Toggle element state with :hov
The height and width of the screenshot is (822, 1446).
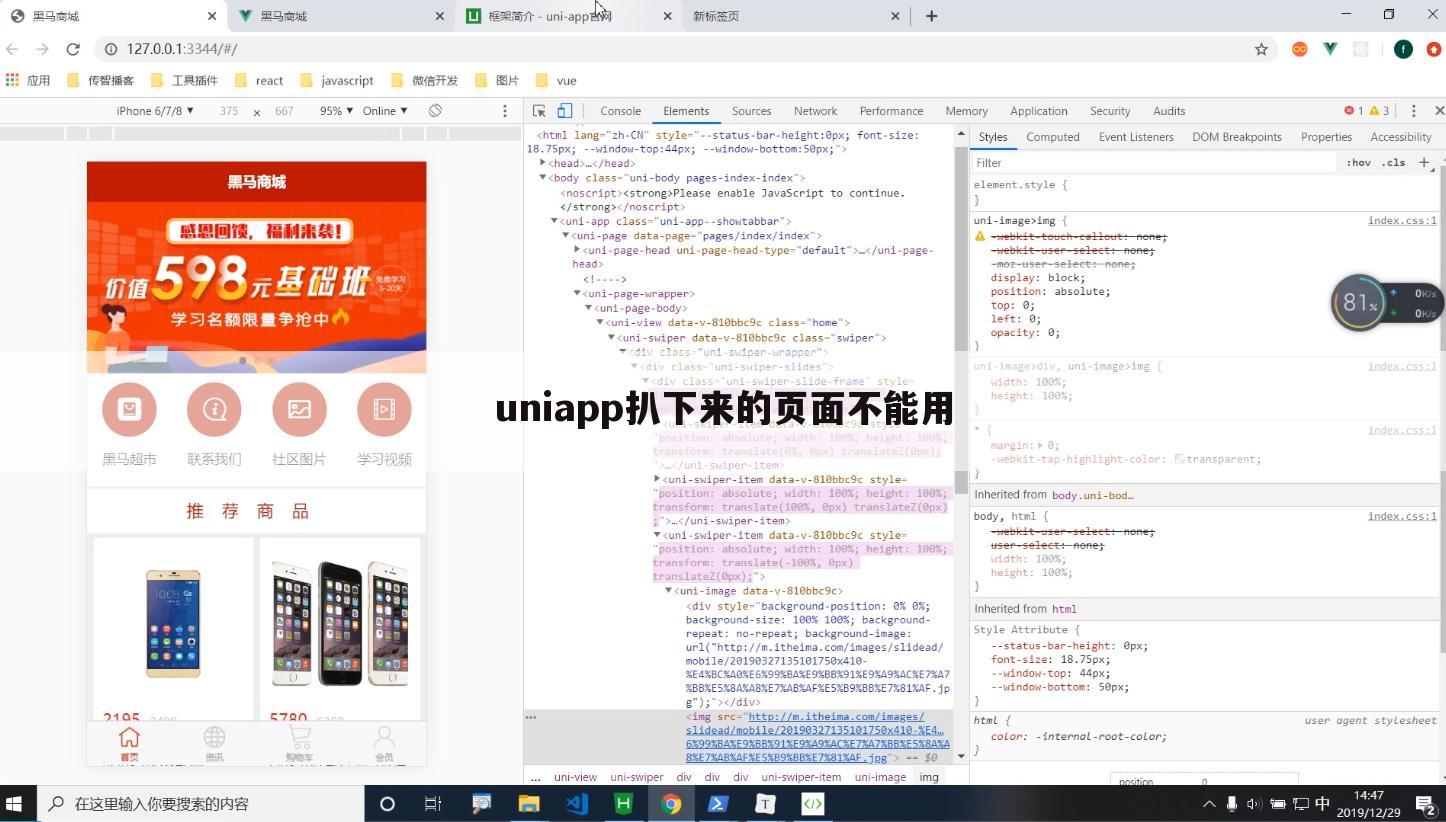tap(1358, 162)
